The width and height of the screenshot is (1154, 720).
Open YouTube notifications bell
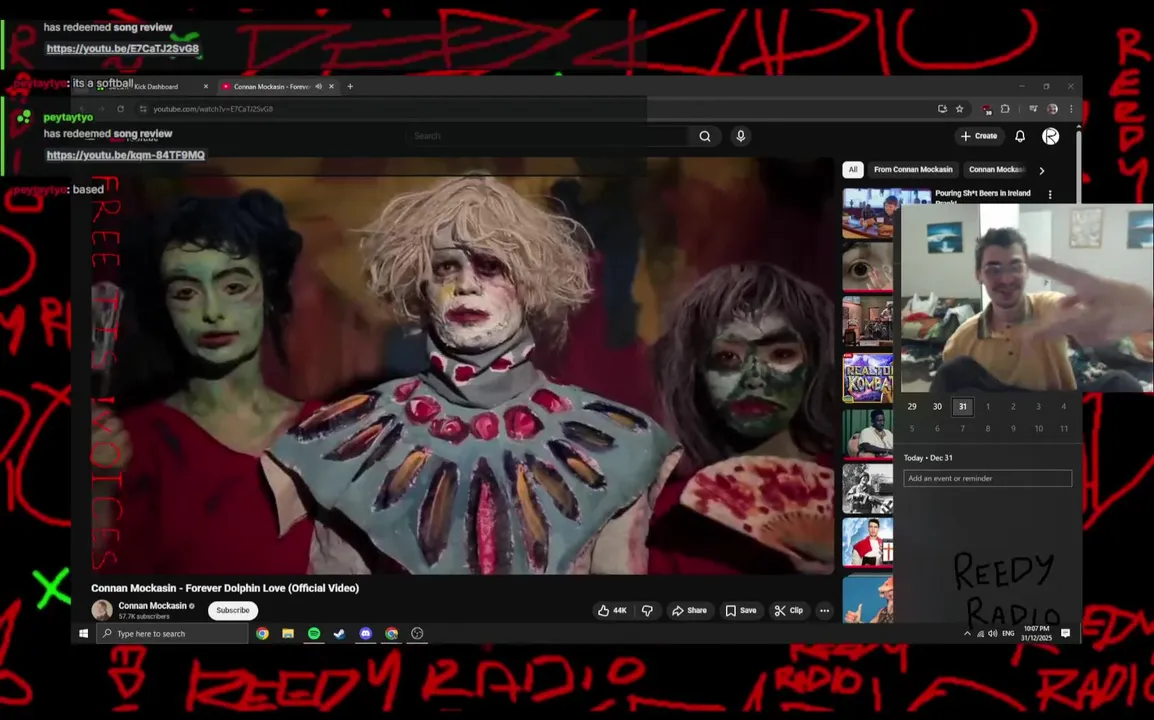[x=1020, y=136]
